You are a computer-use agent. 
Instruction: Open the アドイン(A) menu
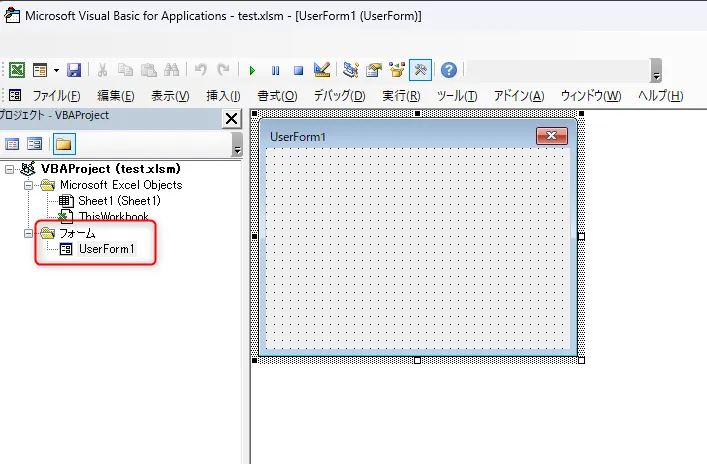(519, 96)
